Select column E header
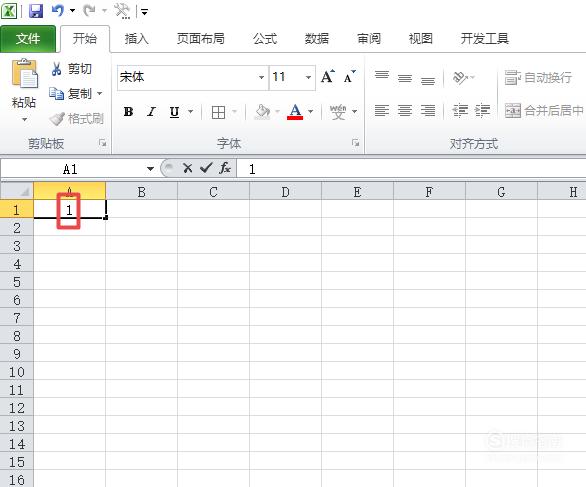This screenshot has width=586, height=487. click(357, 192)
